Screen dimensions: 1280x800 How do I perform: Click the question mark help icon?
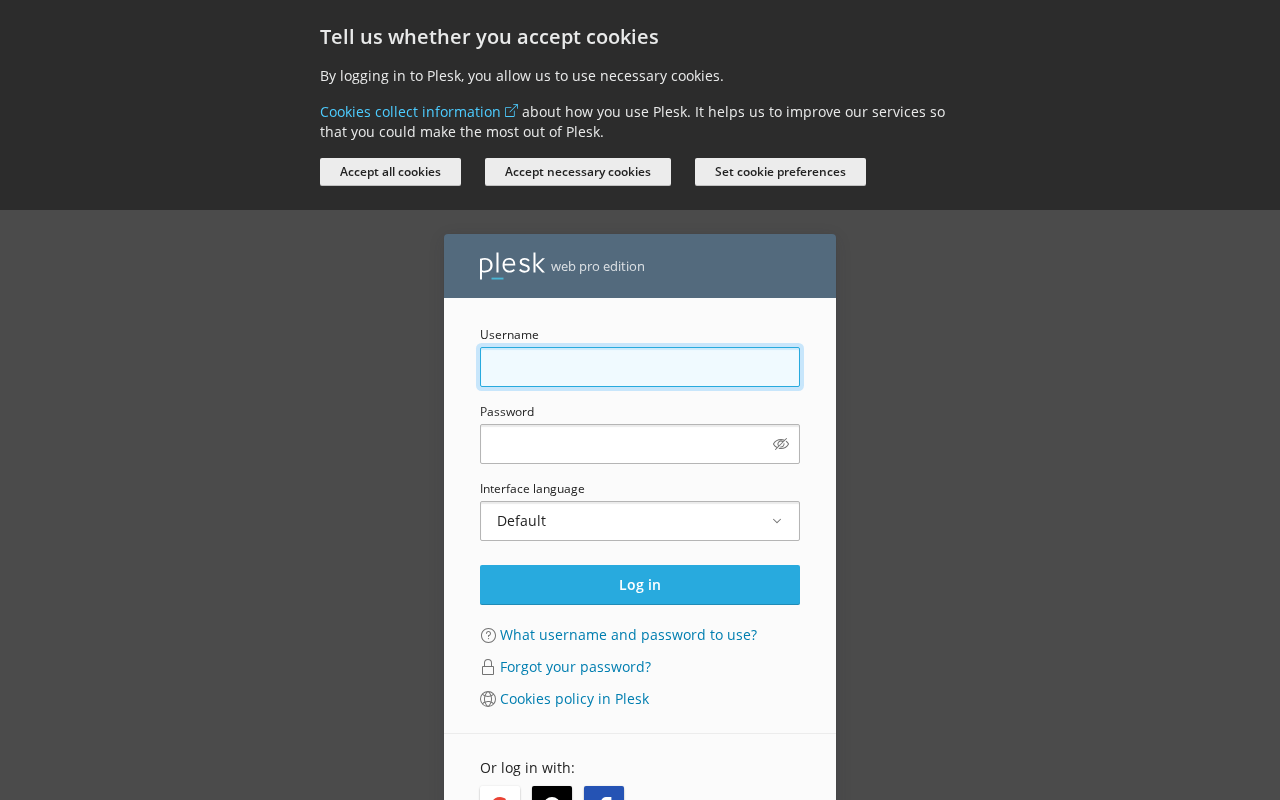488,635
